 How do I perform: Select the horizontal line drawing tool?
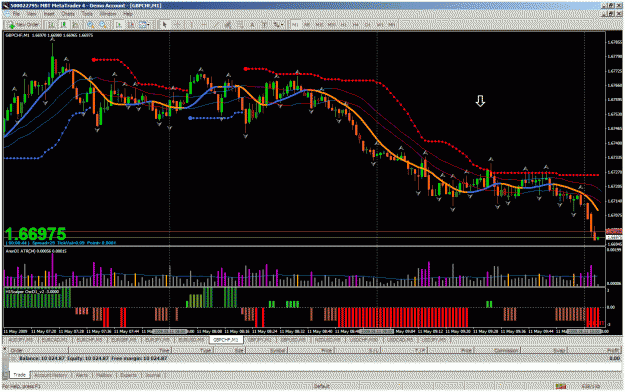(203, 25)
